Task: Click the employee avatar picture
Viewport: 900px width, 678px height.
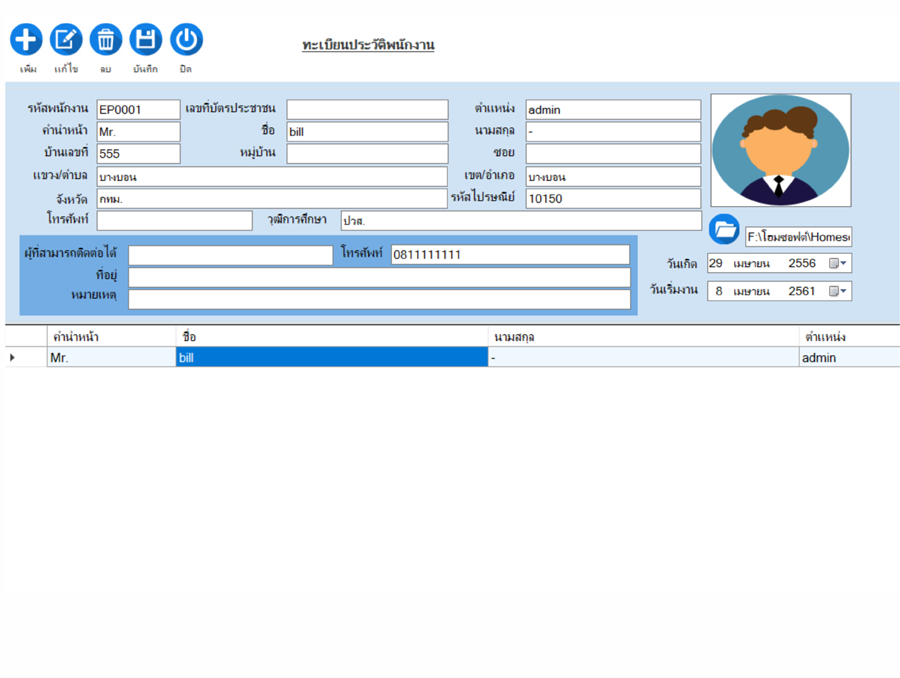Action: (x=780, y=150)
